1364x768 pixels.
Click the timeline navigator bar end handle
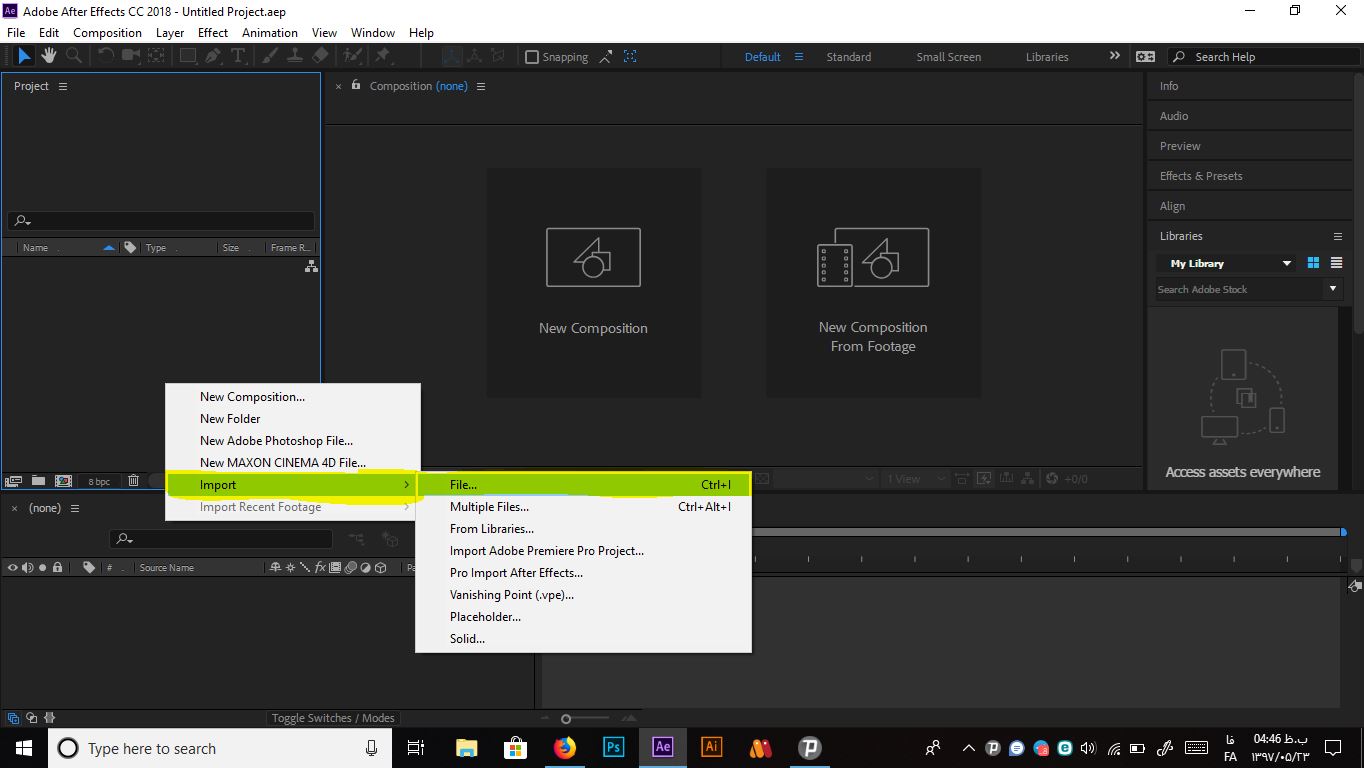click(1344, 532)
